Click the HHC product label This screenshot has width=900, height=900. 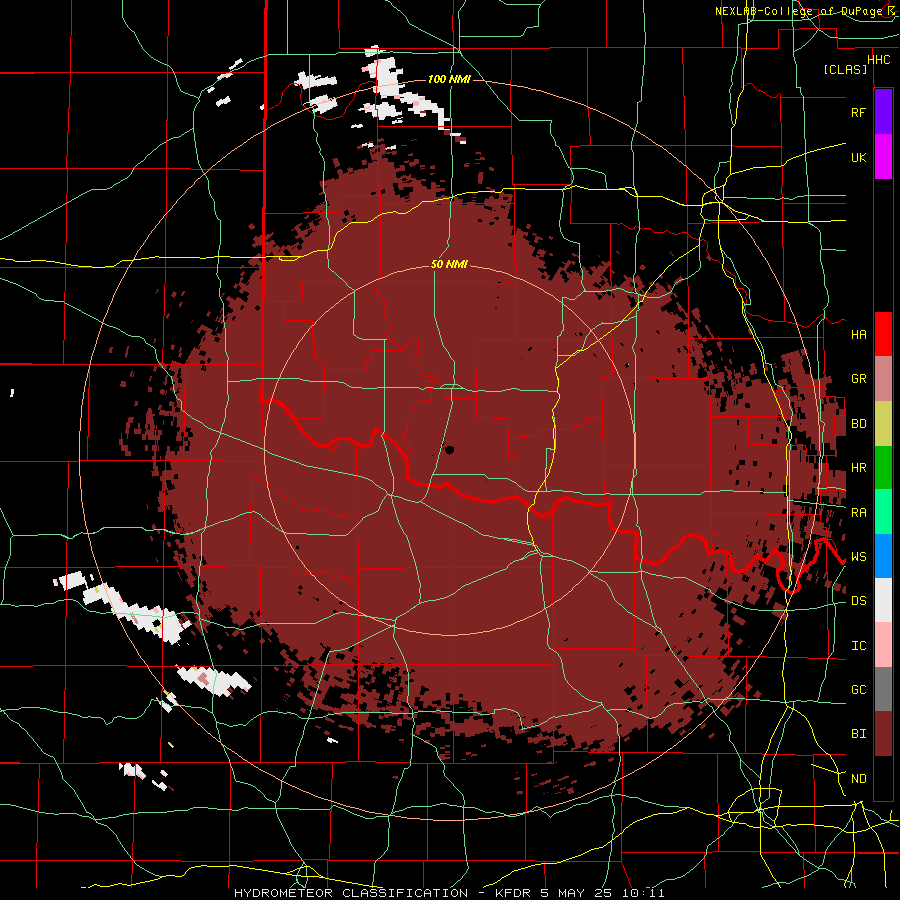878,59
